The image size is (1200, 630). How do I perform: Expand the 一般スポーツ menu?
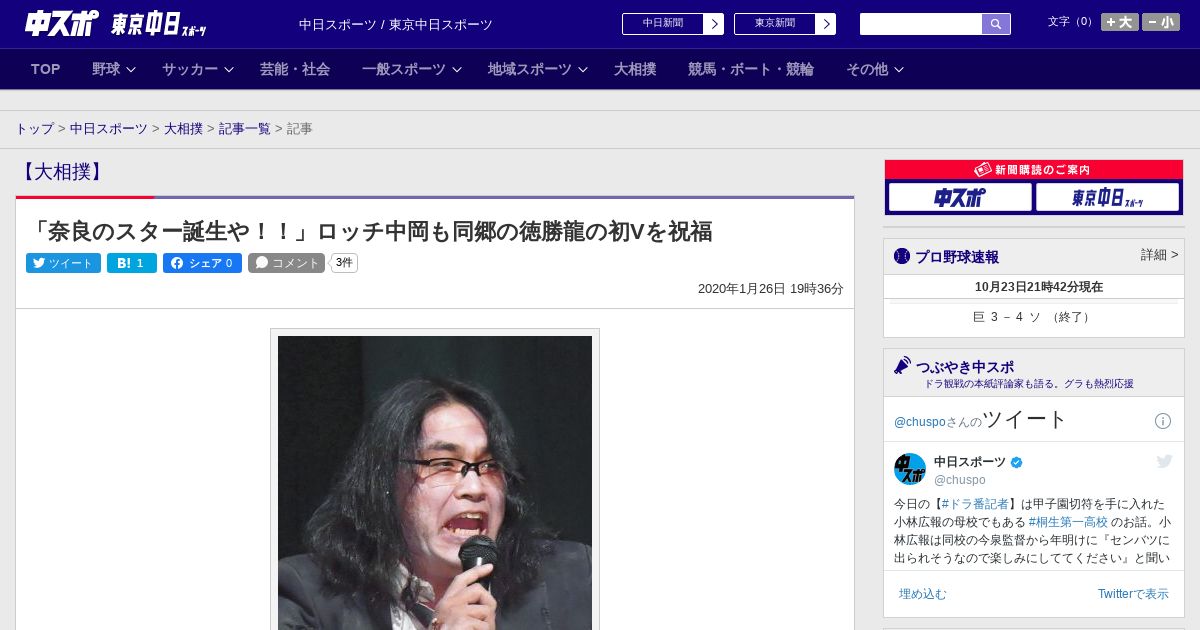pyautogui.click(x=412, y=69)
